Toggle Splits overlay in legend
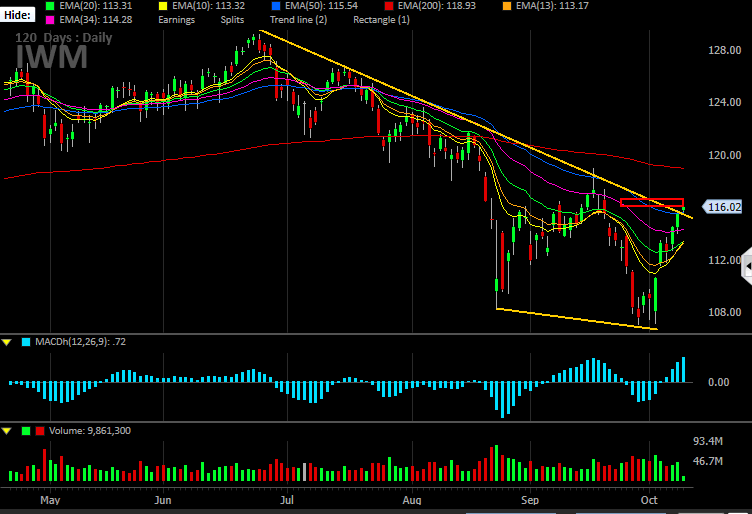 232,20
